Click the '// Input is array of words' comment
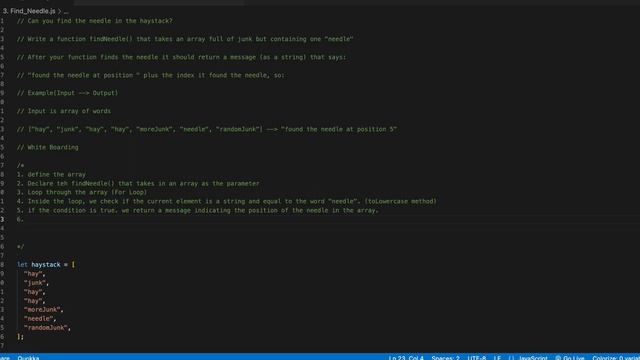Screen dimensions: 640x360 64,111
